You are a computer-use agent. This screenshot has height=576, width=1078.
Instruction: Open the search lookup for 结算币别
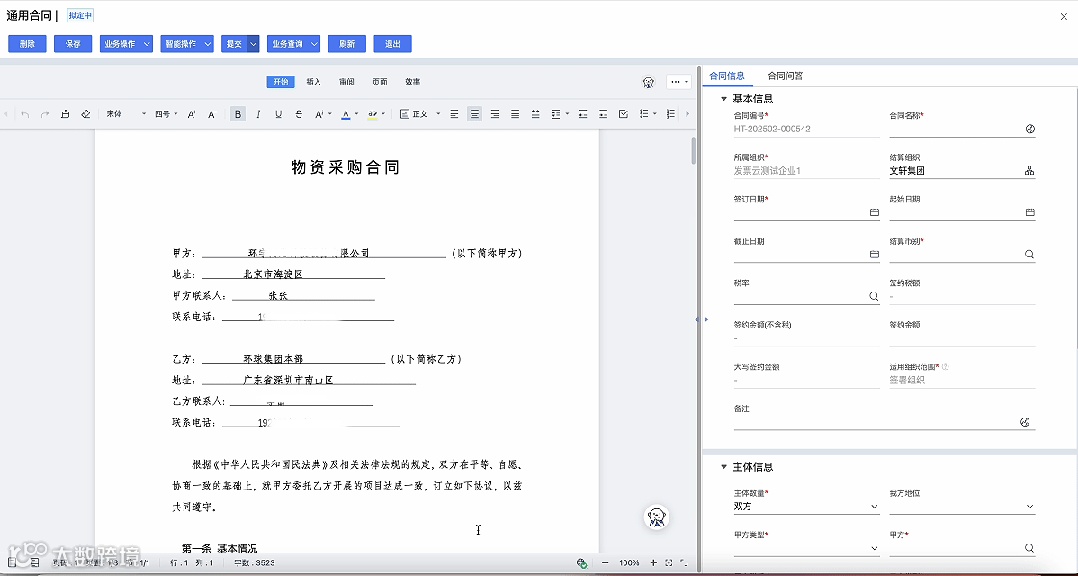[x=1030, y=254]
